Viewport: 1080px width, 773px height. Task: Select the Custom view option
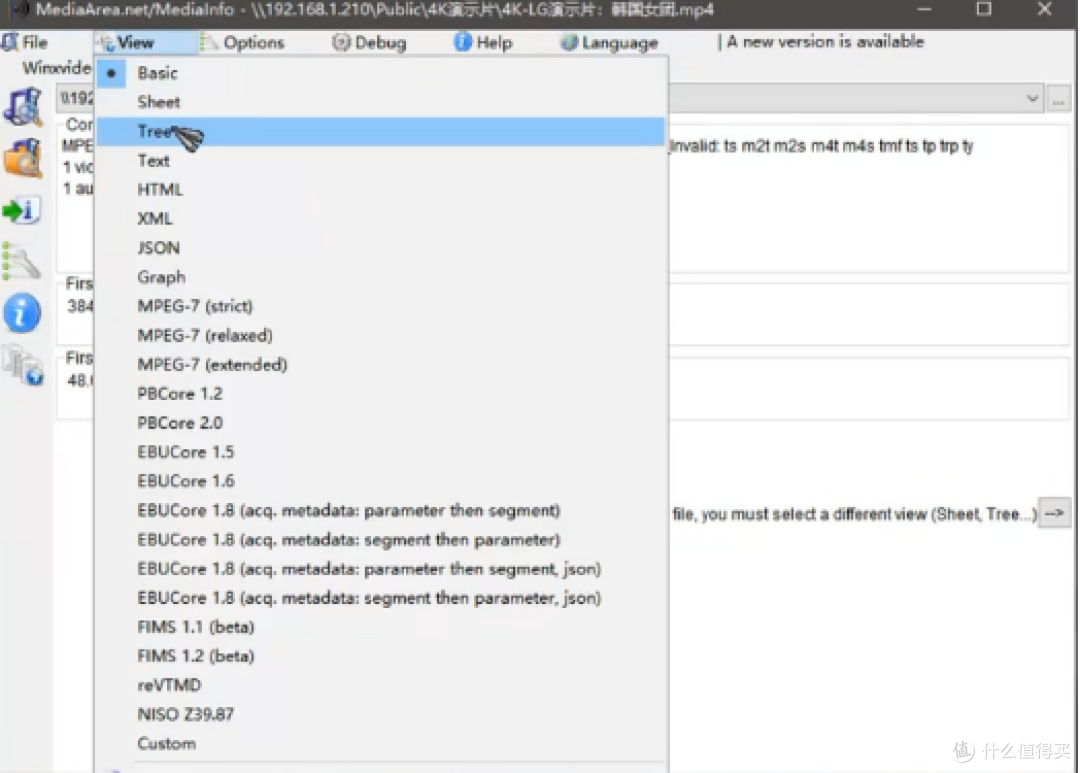pos(380,743)
